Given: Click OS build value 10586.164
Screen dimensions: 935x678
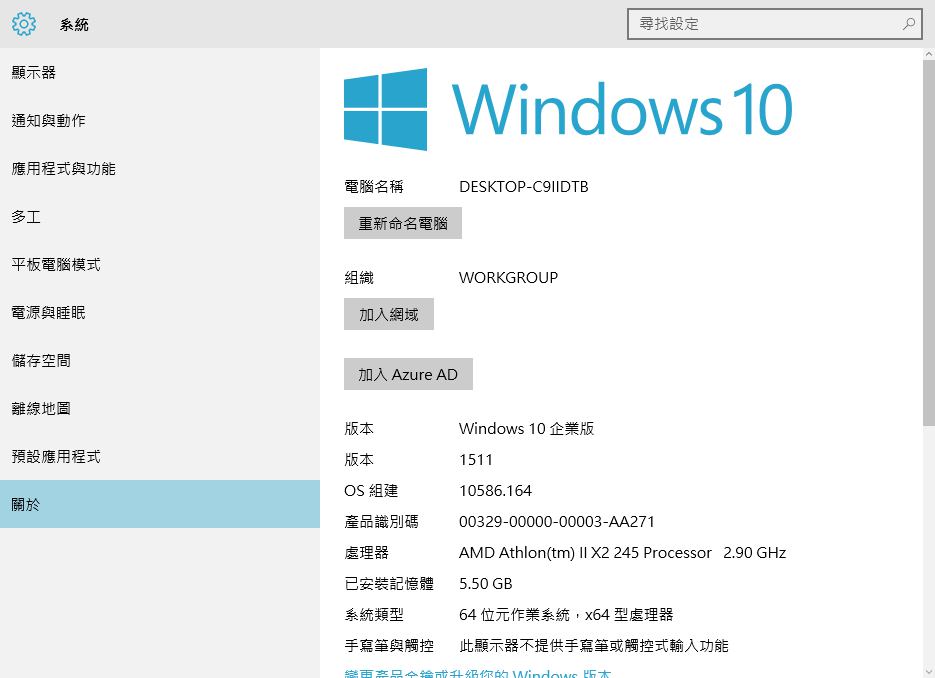Looking at the screenshot, I should point(495,491).
